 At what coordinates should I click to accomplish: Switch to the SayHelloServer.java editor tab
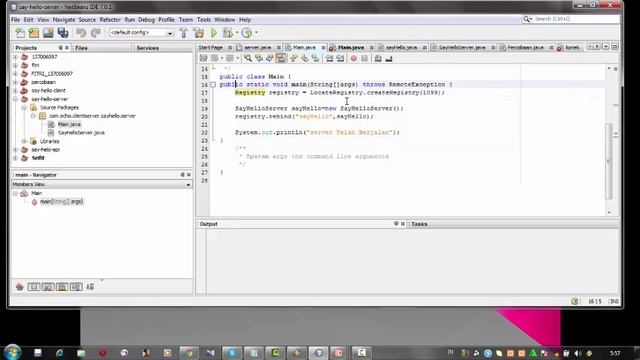click(462, 48)
